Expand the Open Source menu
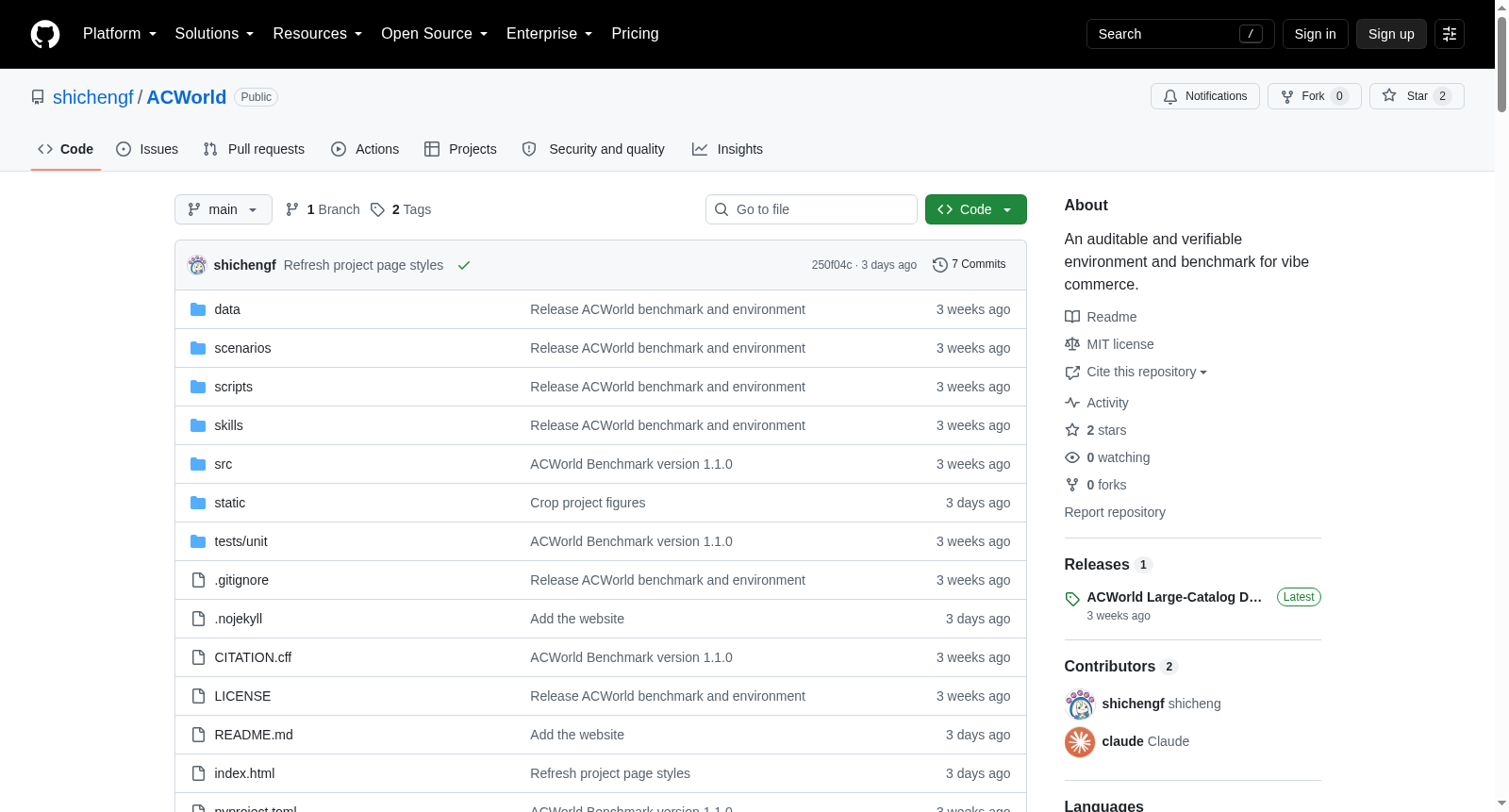 435,34
